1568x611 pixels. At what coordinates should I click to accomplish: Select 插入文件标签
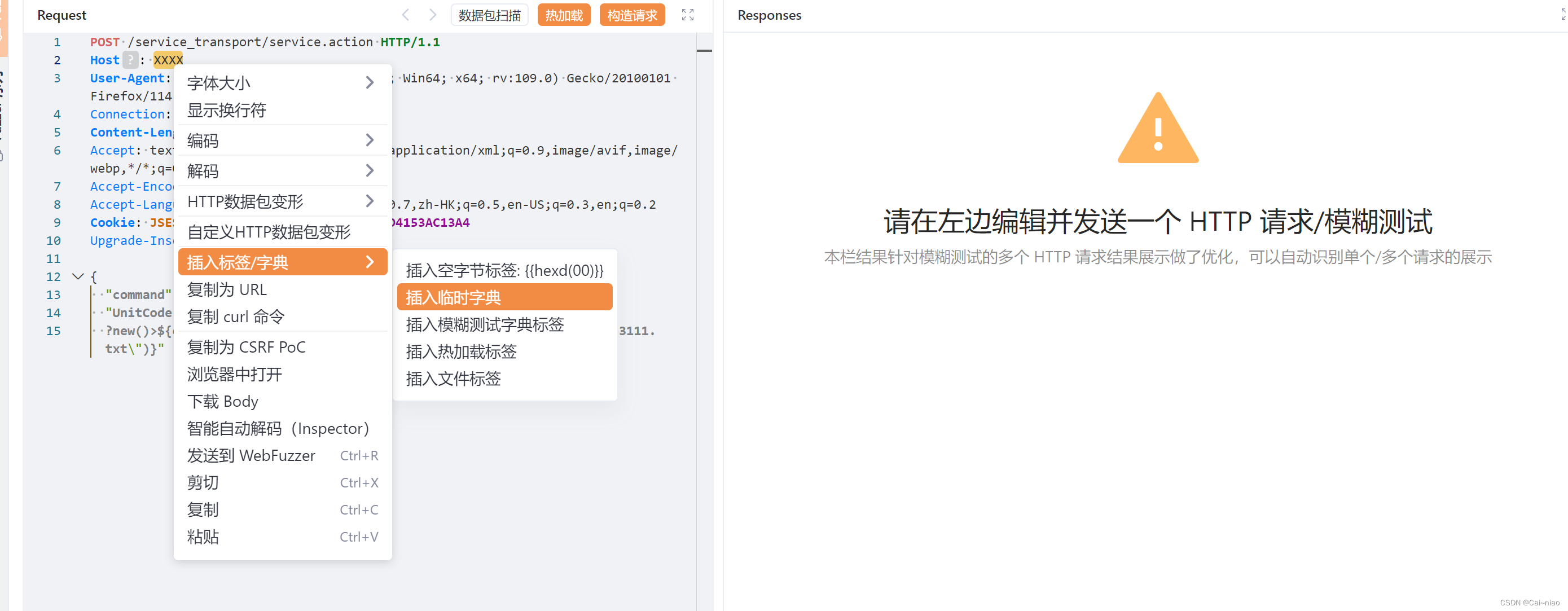pyautogui.click(x=504, y=379)
